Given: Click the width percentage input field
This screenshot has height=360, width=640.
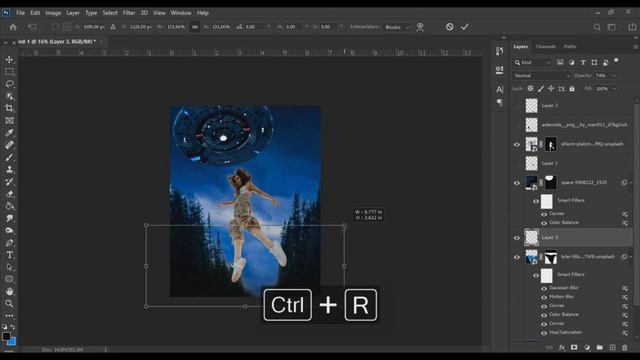Looking at the screenshot, I should (176, 27).
